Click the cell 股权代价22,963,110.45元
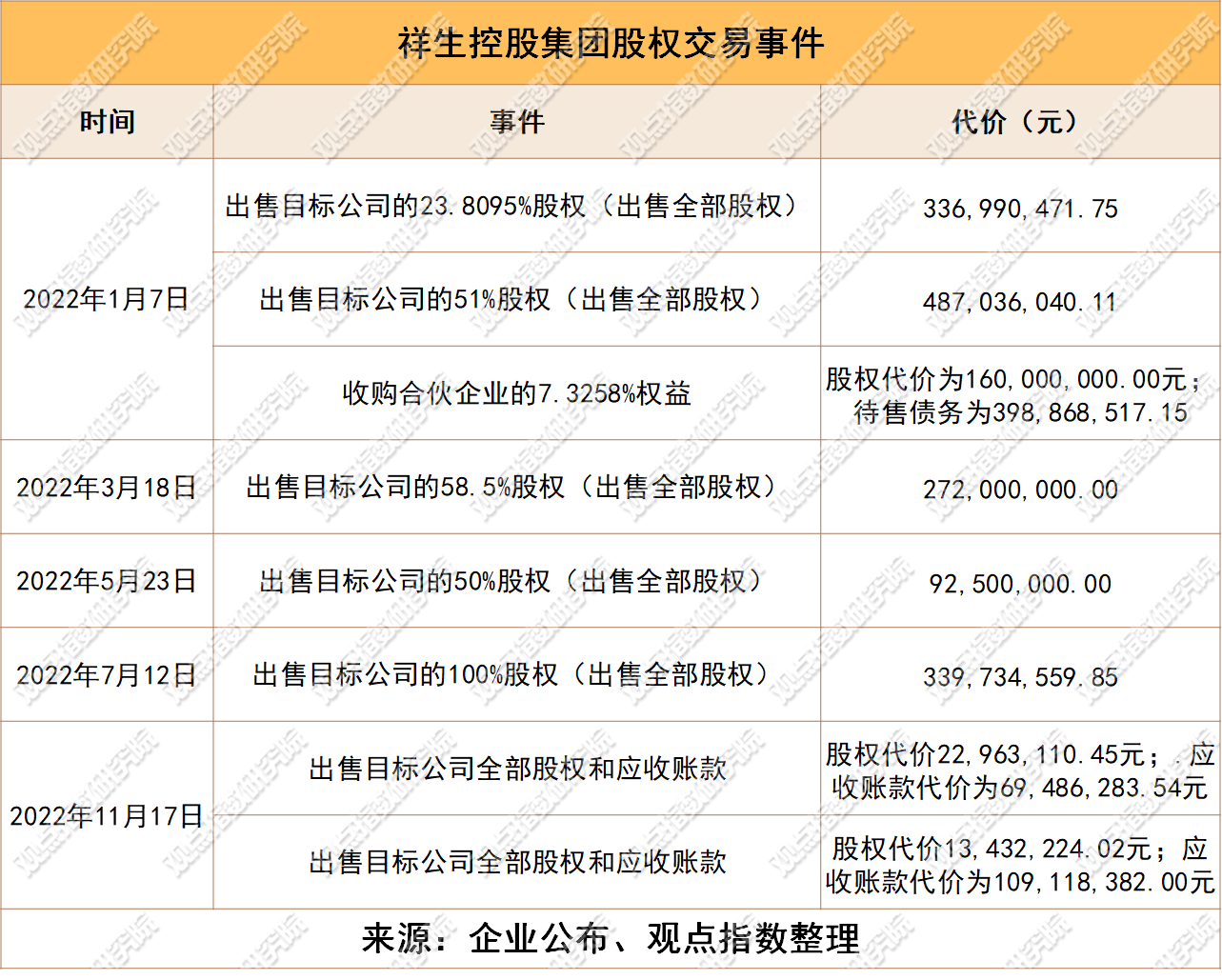Image resolution: width=1222 pixels, height=980 pixels. 1020,770
